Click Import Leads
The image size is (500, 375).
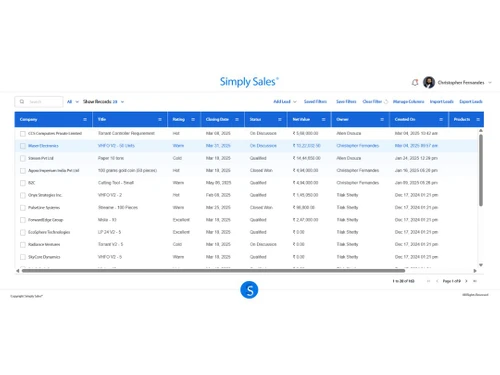pos(441,102)
